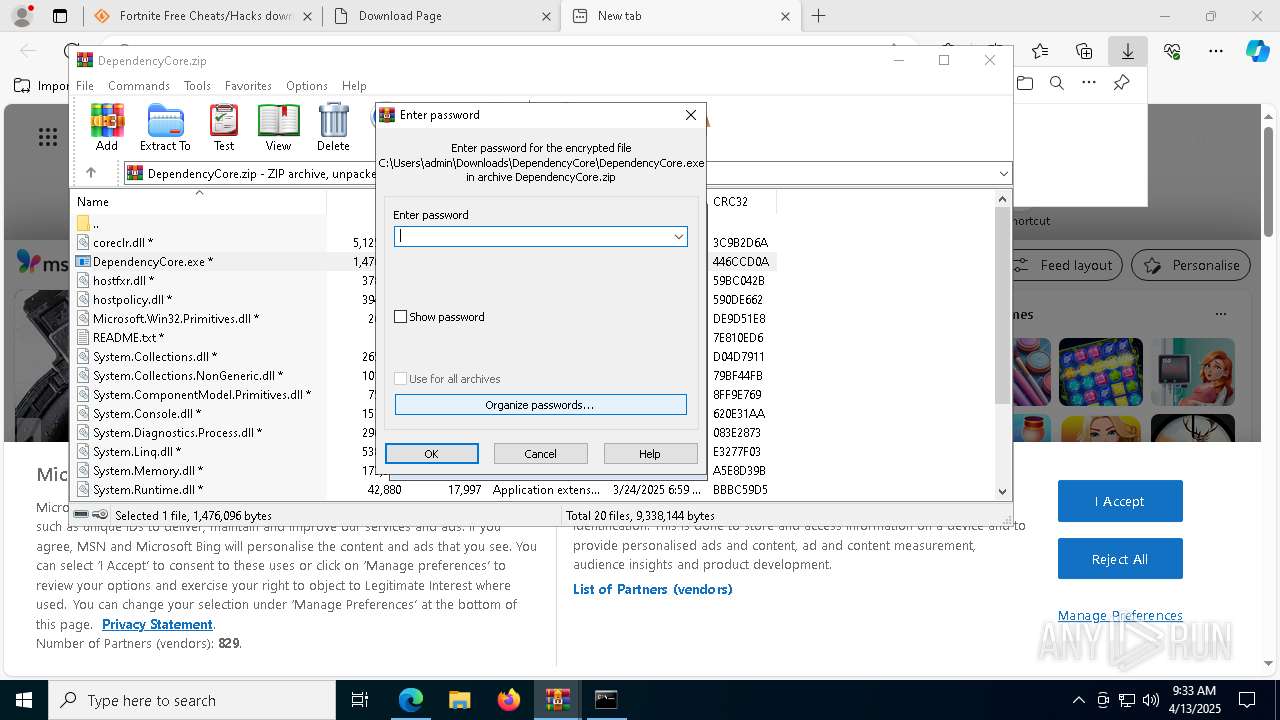Viewport: 1280px width, 720px height.
Task: Open the Commands menu
Action: coord(139,86)
